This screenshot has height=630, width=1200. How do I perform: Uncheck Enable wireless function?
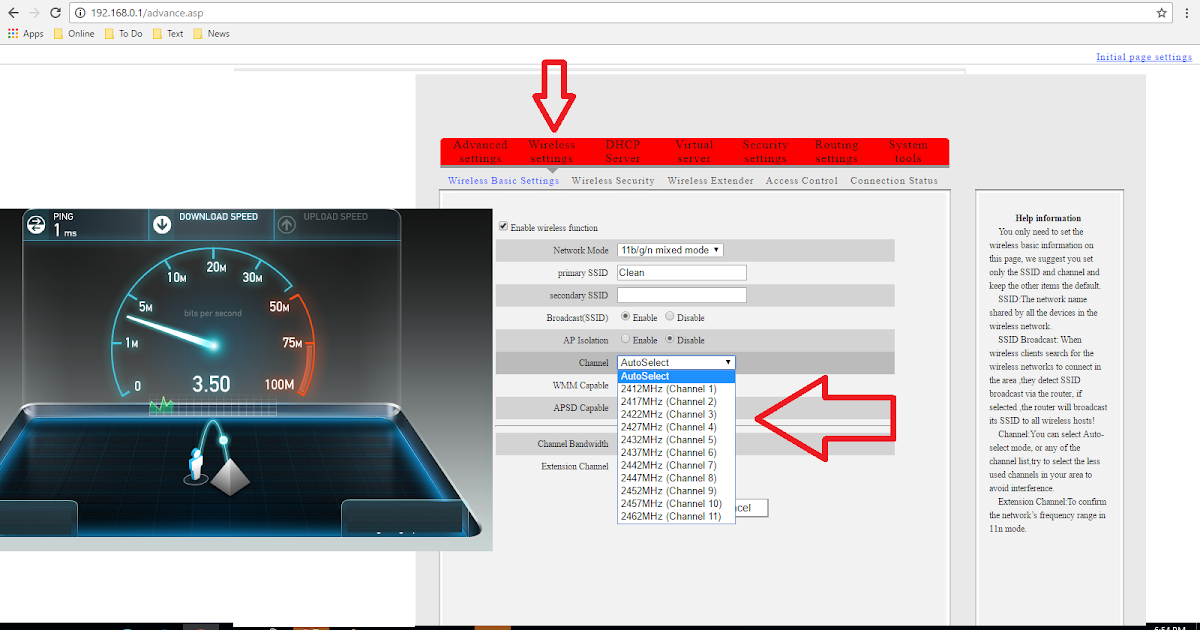click(x=503, y=227)
